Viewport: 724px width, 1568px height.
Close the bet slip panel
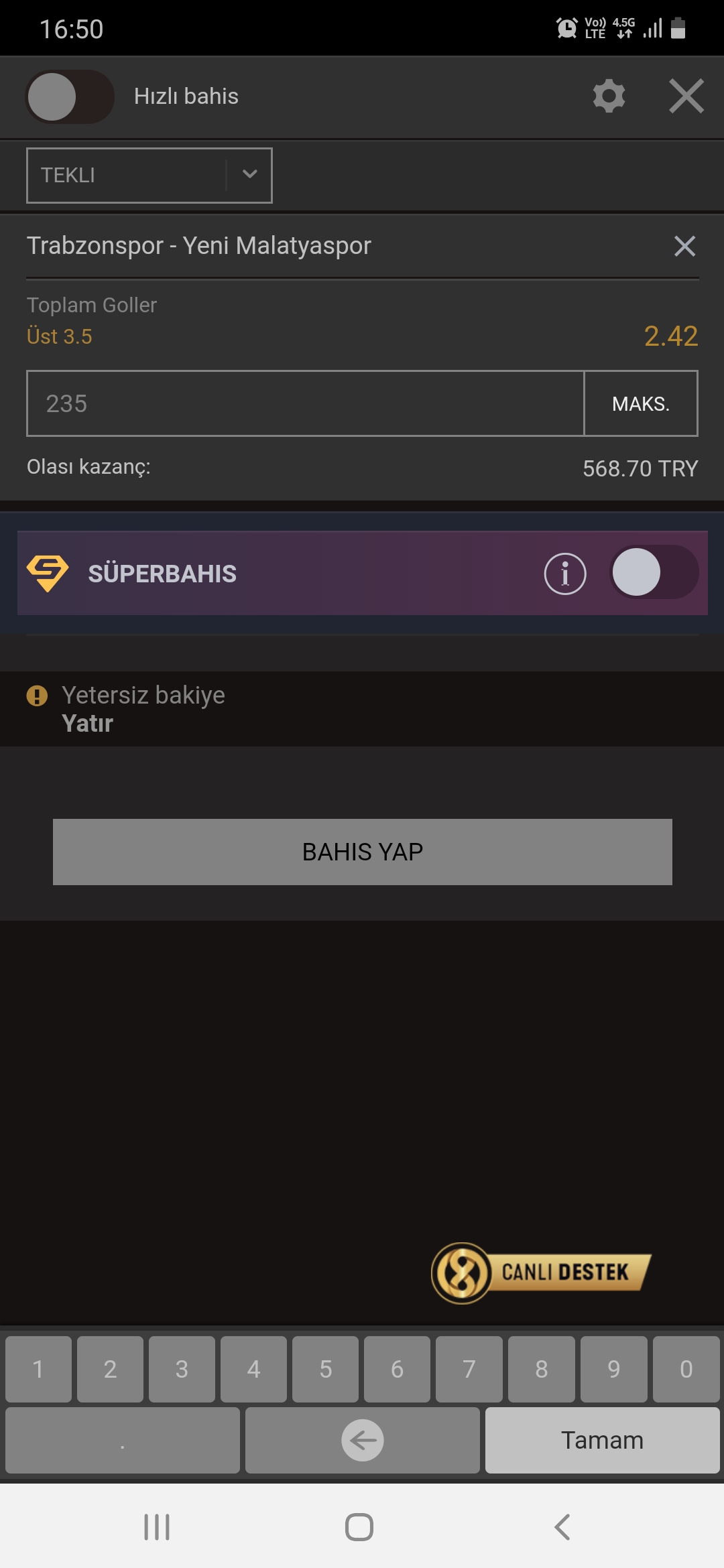point(686,96)
